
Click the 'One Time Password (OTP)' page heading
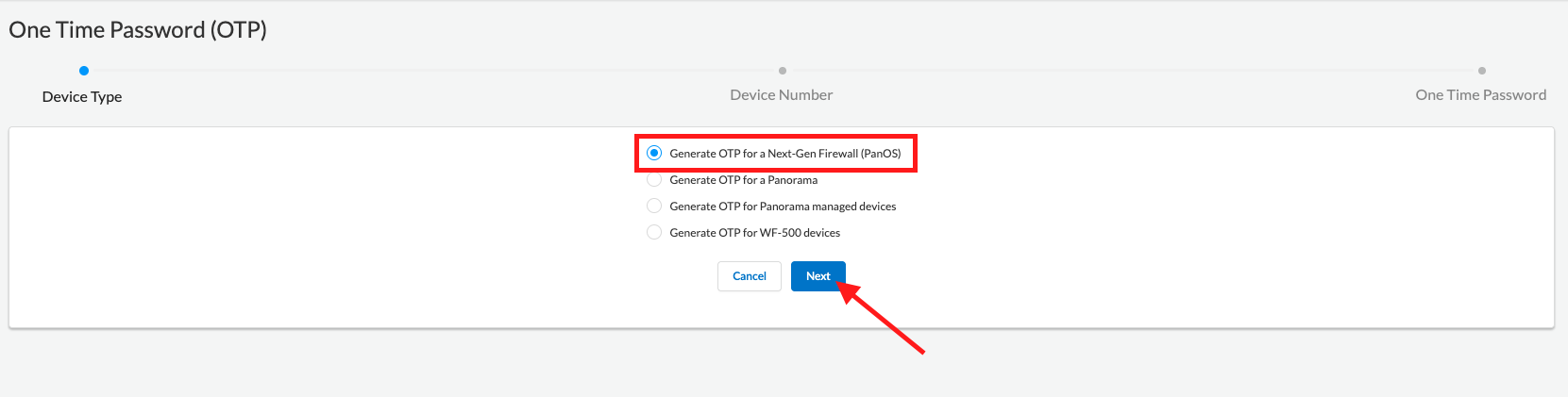point(138,30)
